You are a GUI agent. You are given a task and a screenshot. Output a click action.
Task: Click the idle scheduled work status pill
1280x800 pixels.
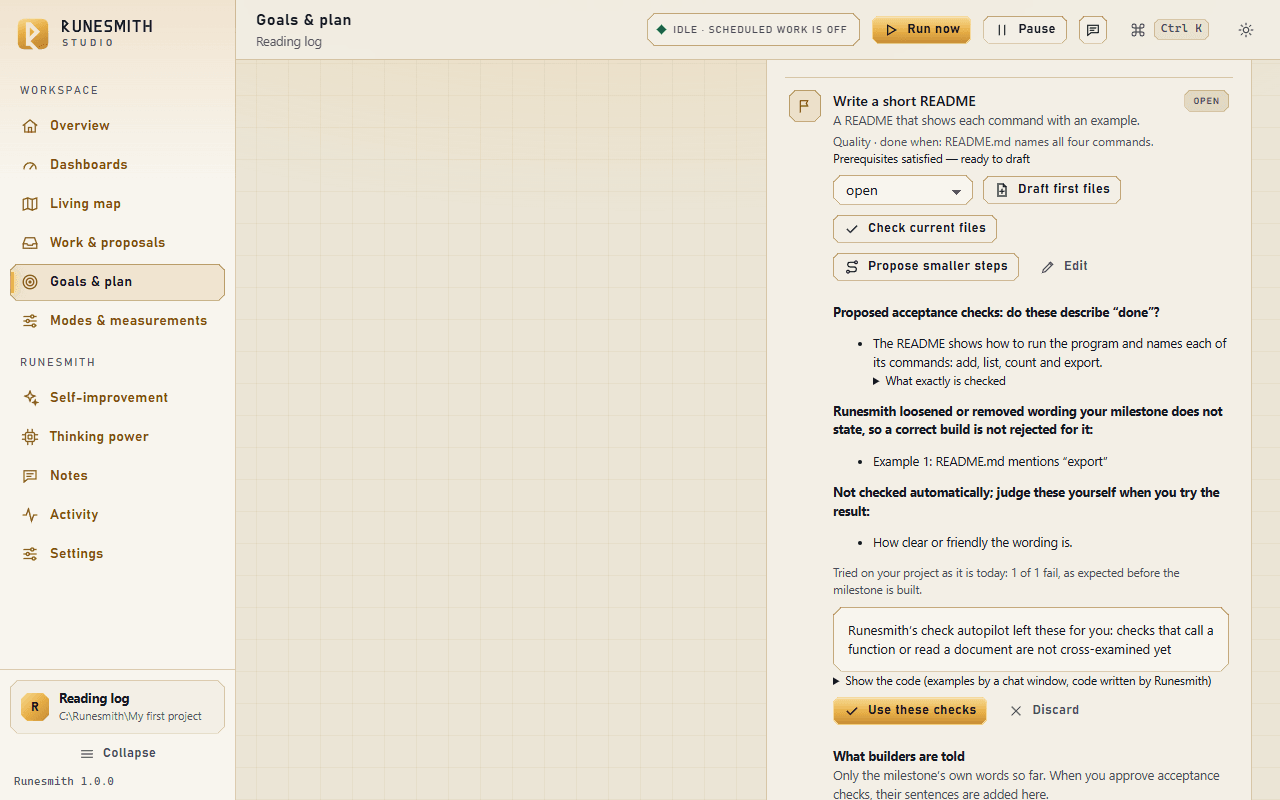click(x=754, y=30)
